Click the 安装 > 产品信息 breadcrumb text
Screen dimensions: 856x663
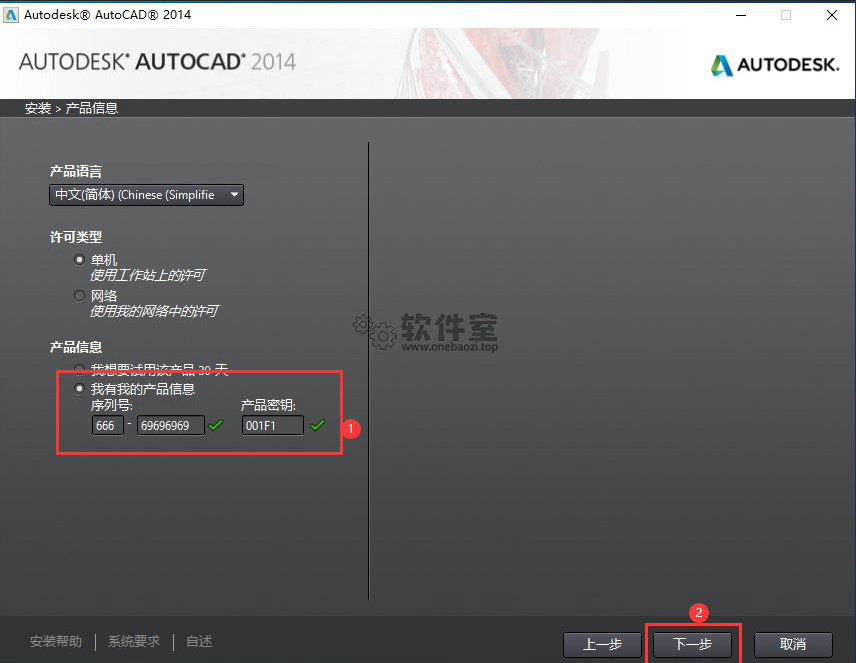[72, 108]
